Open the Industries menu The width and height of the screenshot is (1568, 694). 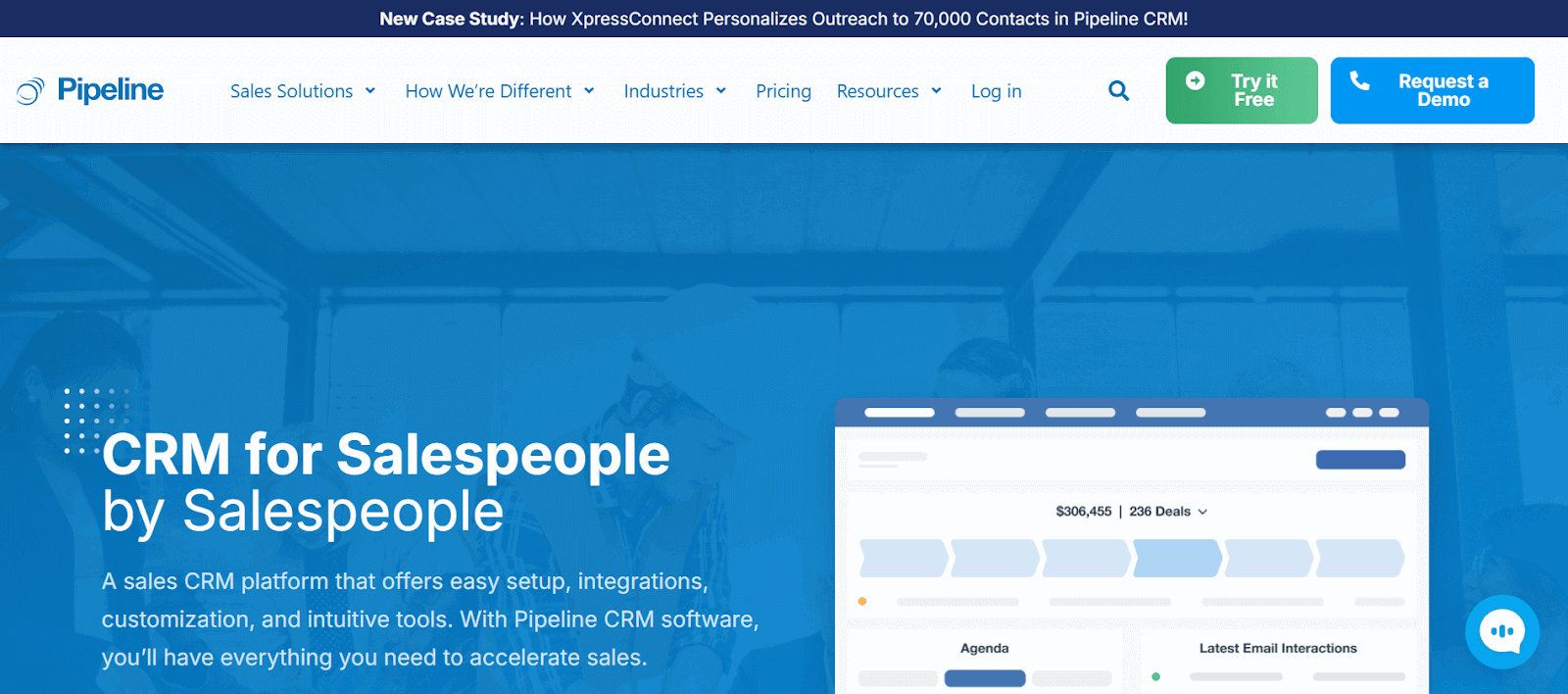(x=675, y=91)
